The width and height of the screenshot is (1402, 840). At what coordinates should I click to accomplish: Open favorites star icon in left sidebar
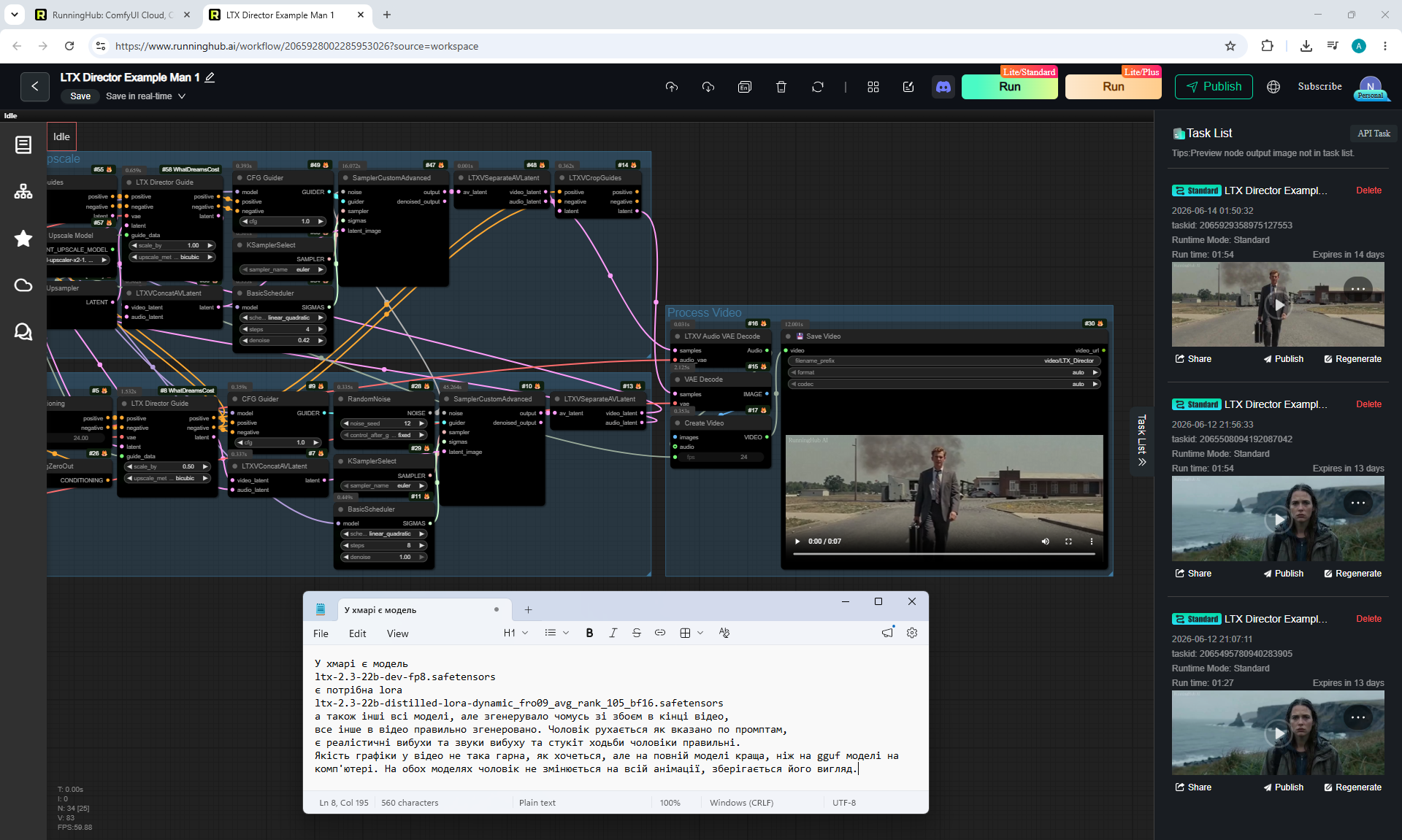click(x=23, y=238)
